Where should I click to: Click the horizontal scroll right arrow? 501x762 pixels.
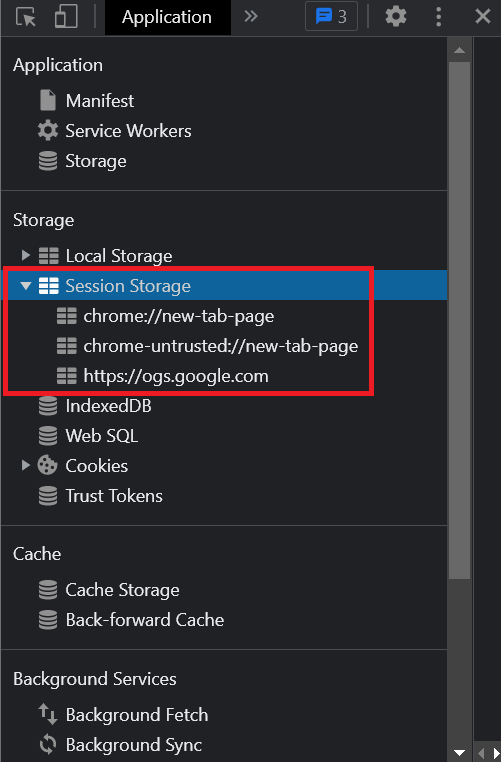(x=497, y=753)
